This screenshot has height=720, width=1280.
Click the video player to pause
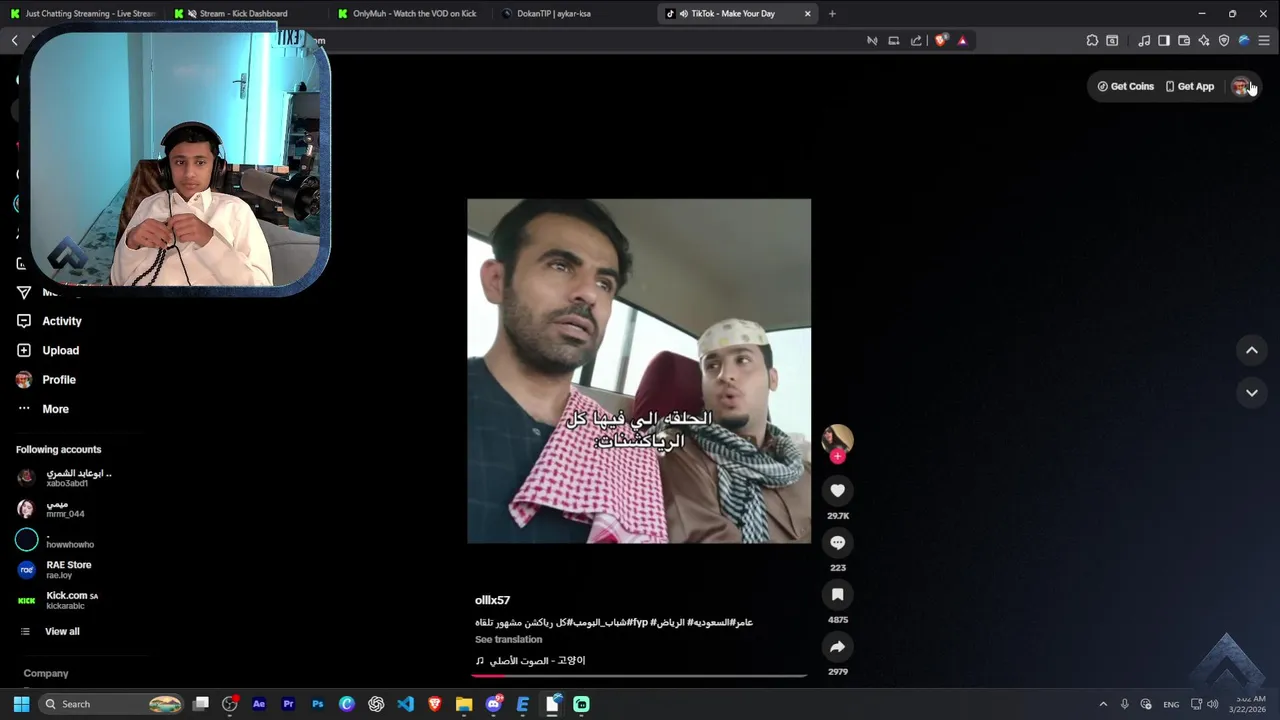pyautogui.click(x=639, y=371)
